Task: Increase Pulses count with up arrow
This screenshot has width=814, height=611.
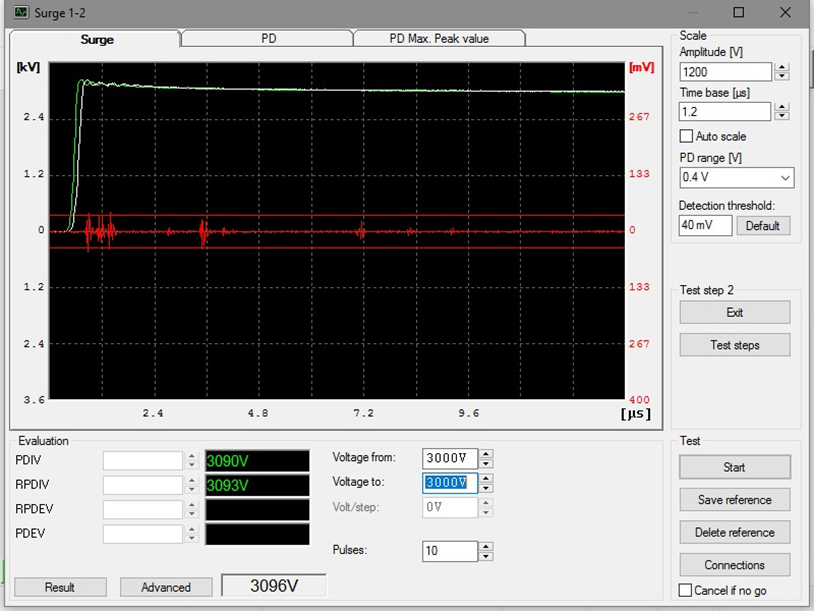Action: [486, 546]
